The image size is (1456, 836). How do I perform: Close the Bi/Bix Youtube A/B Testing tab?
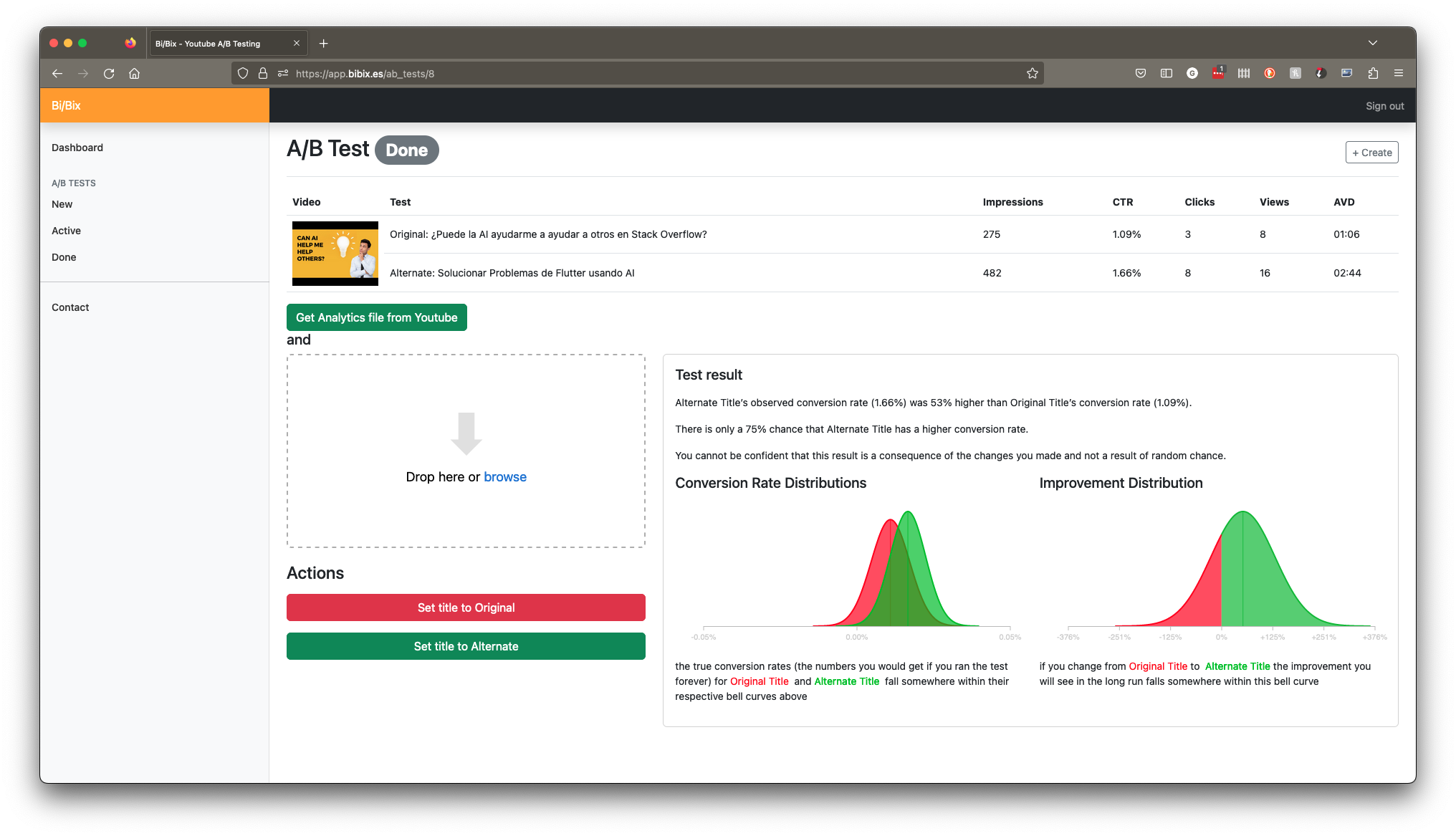point(297,44)
